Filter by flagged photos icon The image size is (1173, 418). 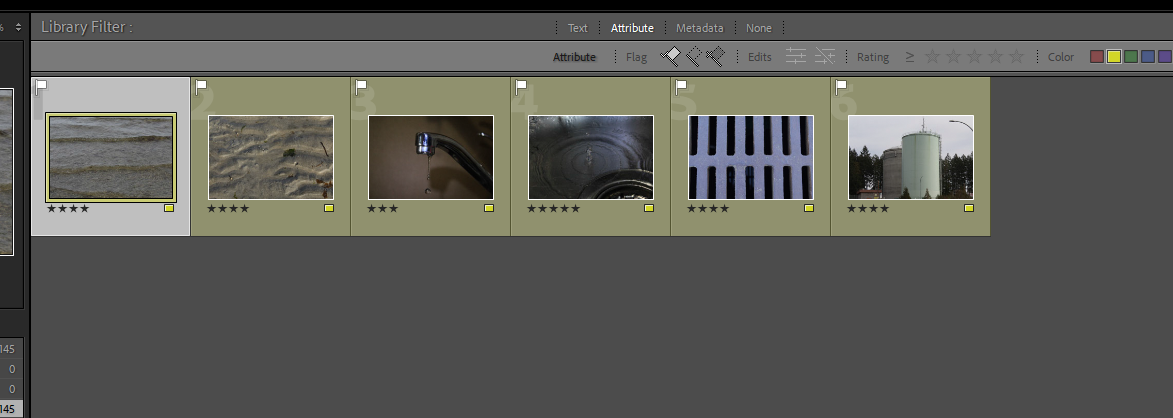tap(671, 57)
